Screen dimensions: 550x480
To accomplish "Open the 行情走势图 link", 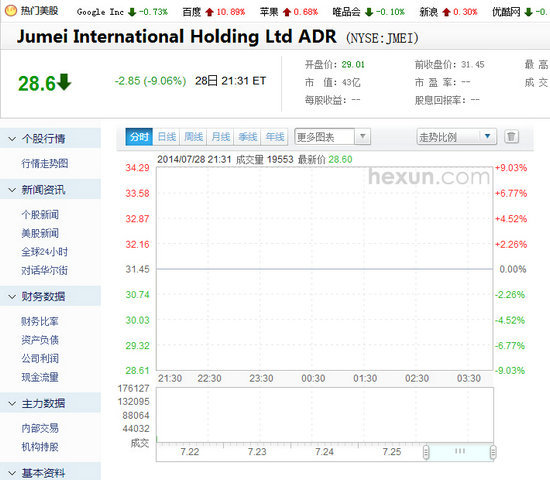I will point(45,164).
